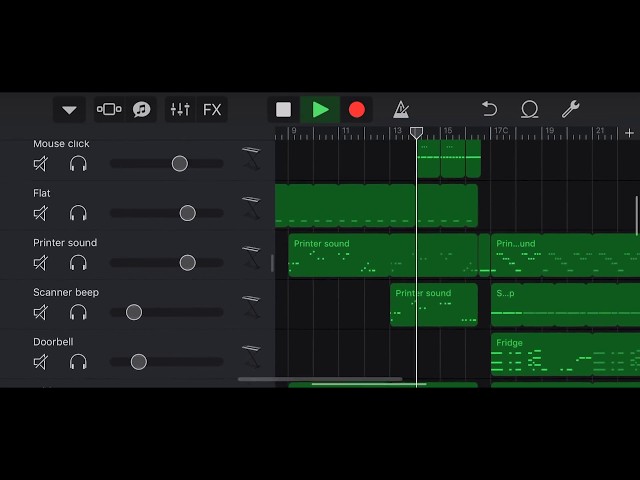The height and width of the screenshot is (480, 640).
Task: Start recording with the red Record button
Action: pos(357,110)
